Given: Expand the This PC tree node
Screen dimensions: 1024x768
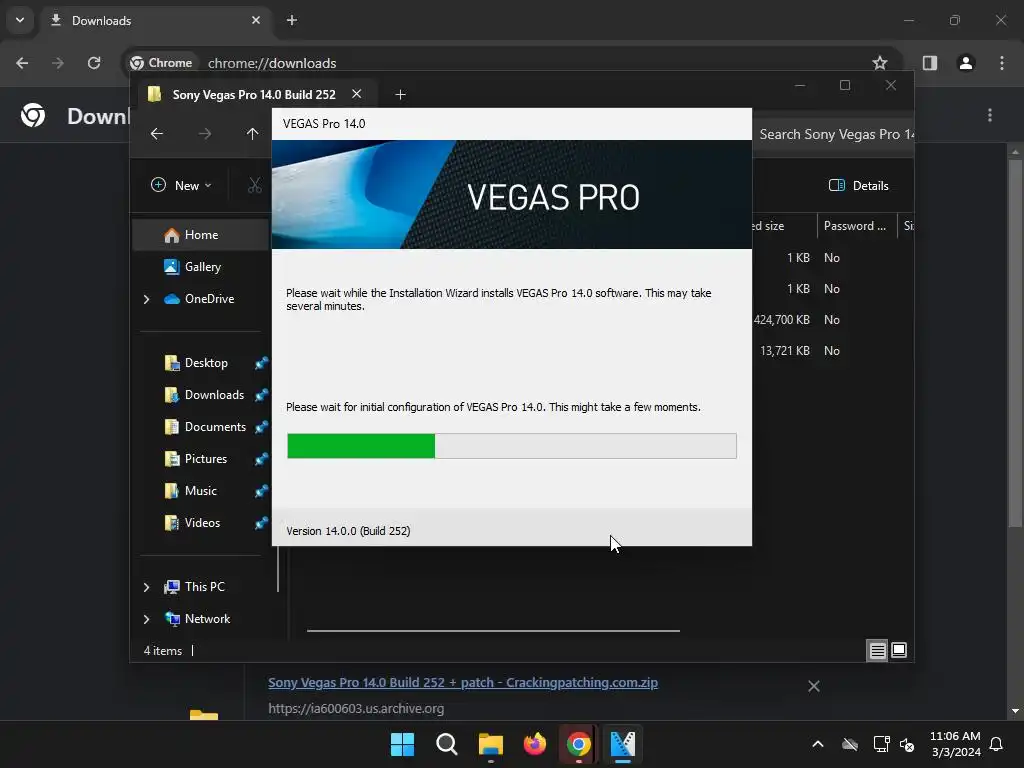Looking at the screenshot, I should (x=146, y=587).
